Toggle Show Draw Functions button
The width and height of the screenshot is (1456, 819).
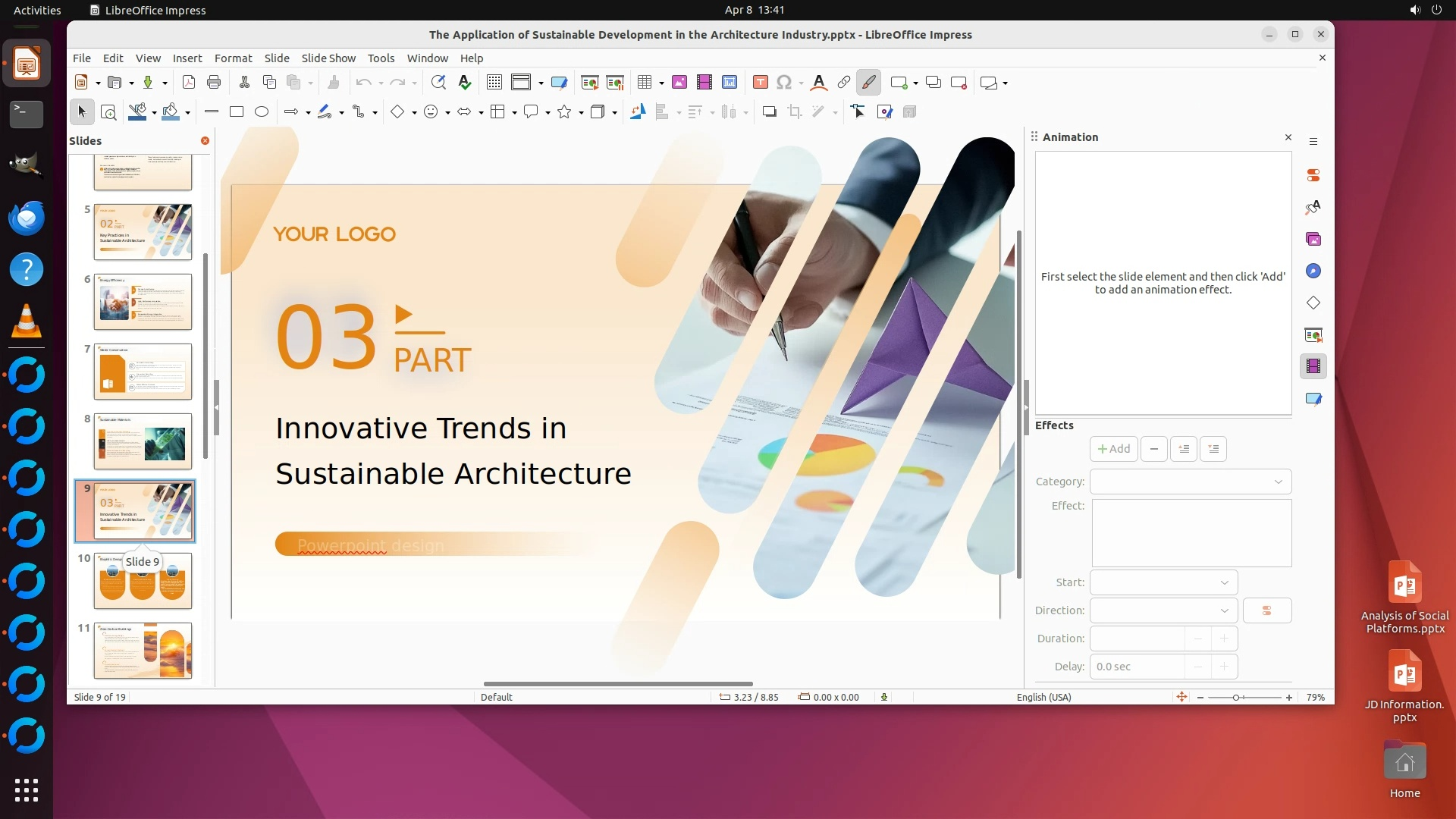869,83
